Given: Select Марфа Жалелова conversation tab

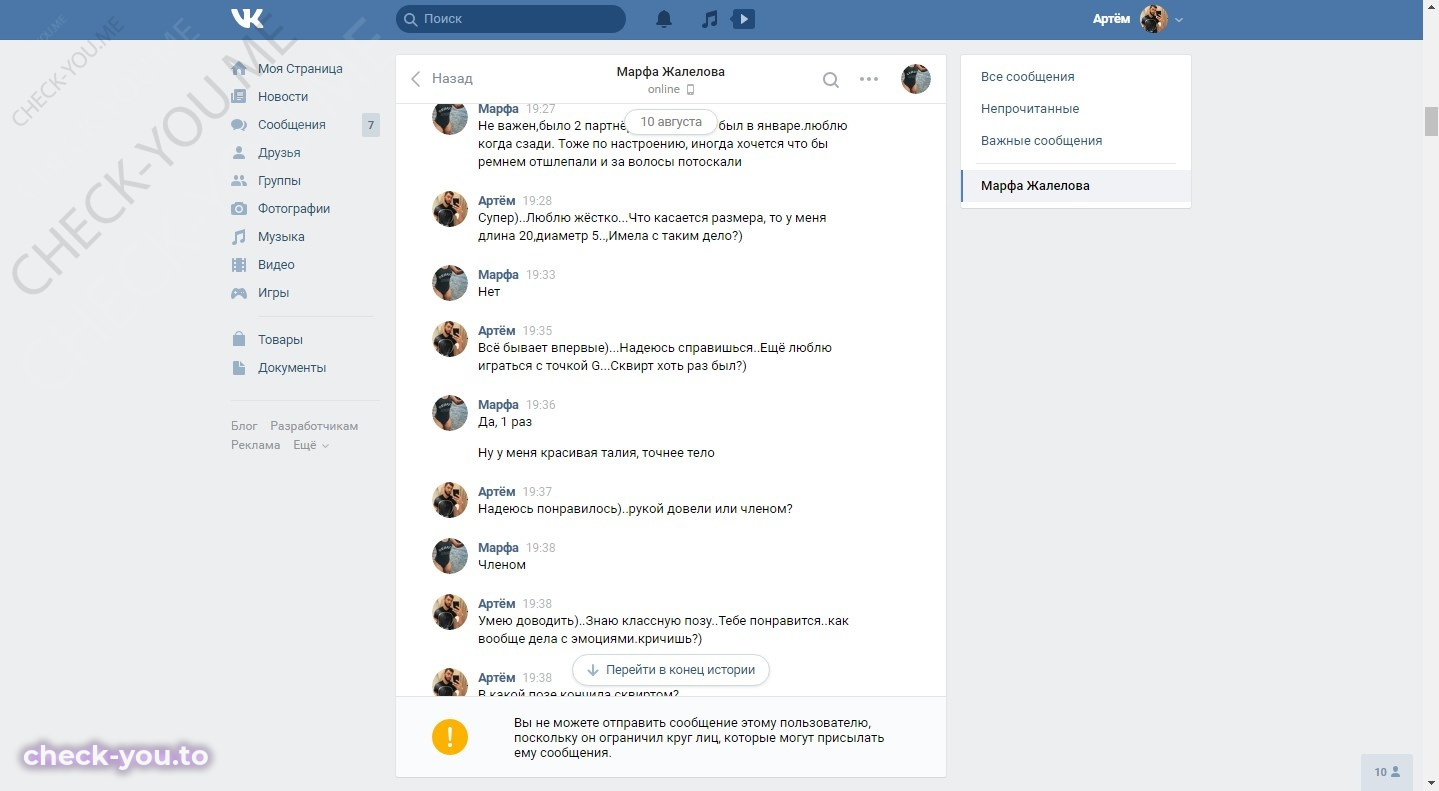Looking at the screenshot, I should [1076, 186].
